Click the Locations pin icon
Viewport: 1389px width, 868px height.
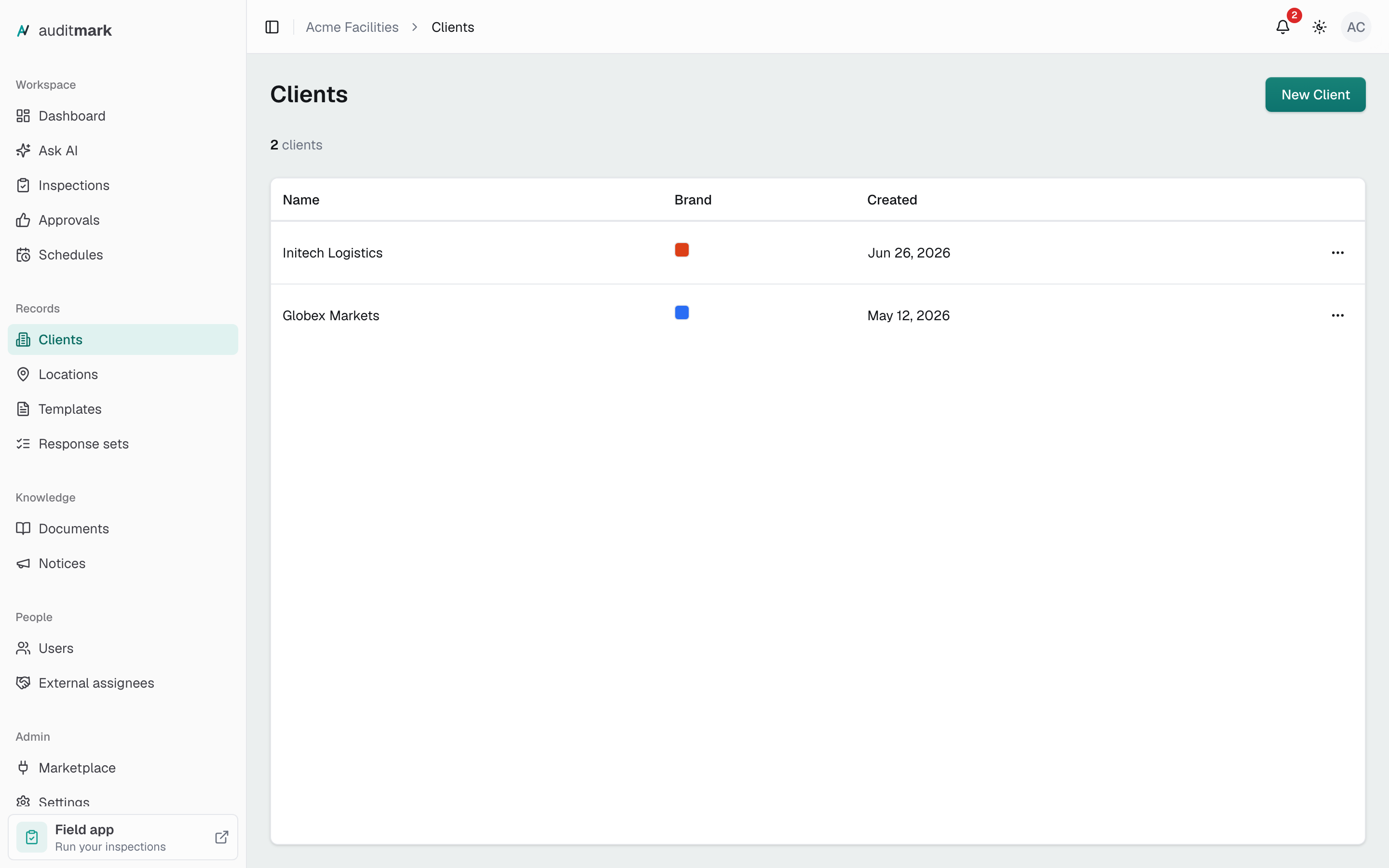[23, 374]
